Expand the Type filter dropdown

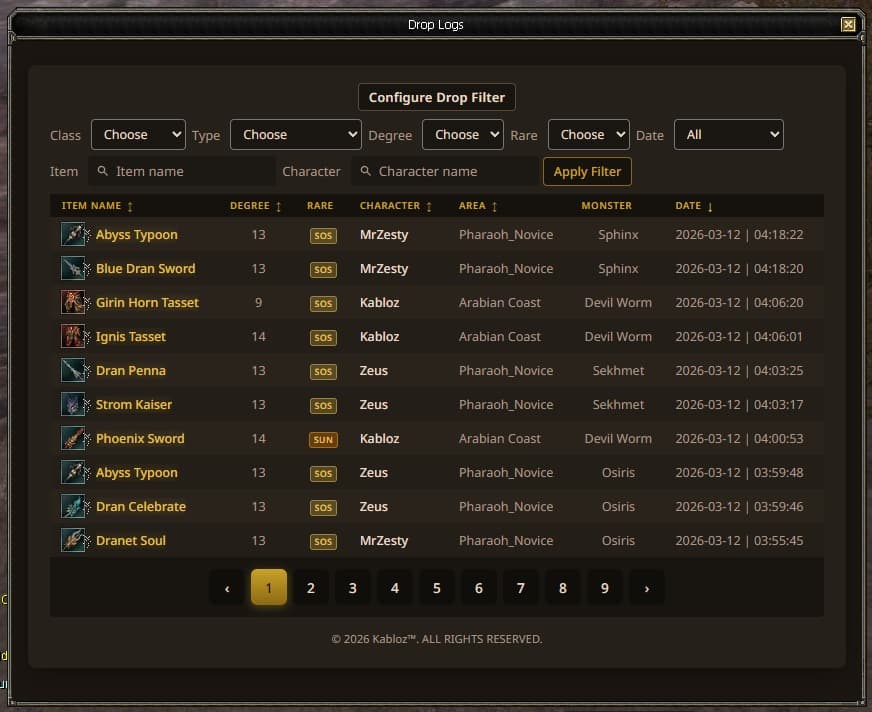(x=295, y=135)
